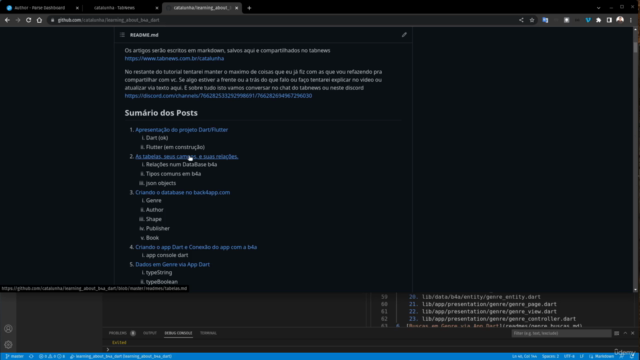Open the tab search dropdown chevron
Viewport: 640px width, 360px height.
[598, 8]
